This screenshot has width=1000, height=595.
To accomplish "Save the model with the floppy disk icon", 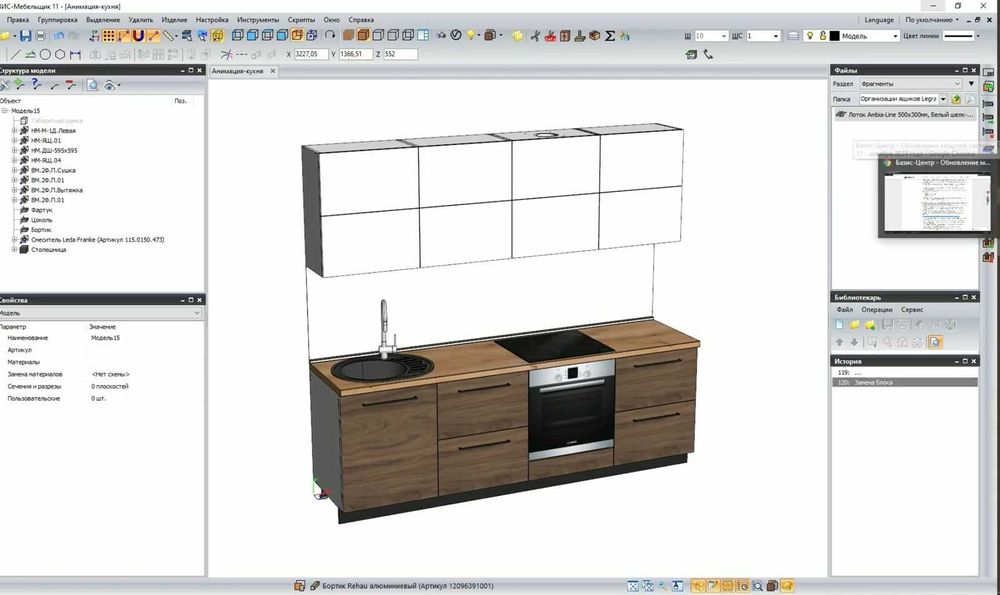I will click(25, 36).
